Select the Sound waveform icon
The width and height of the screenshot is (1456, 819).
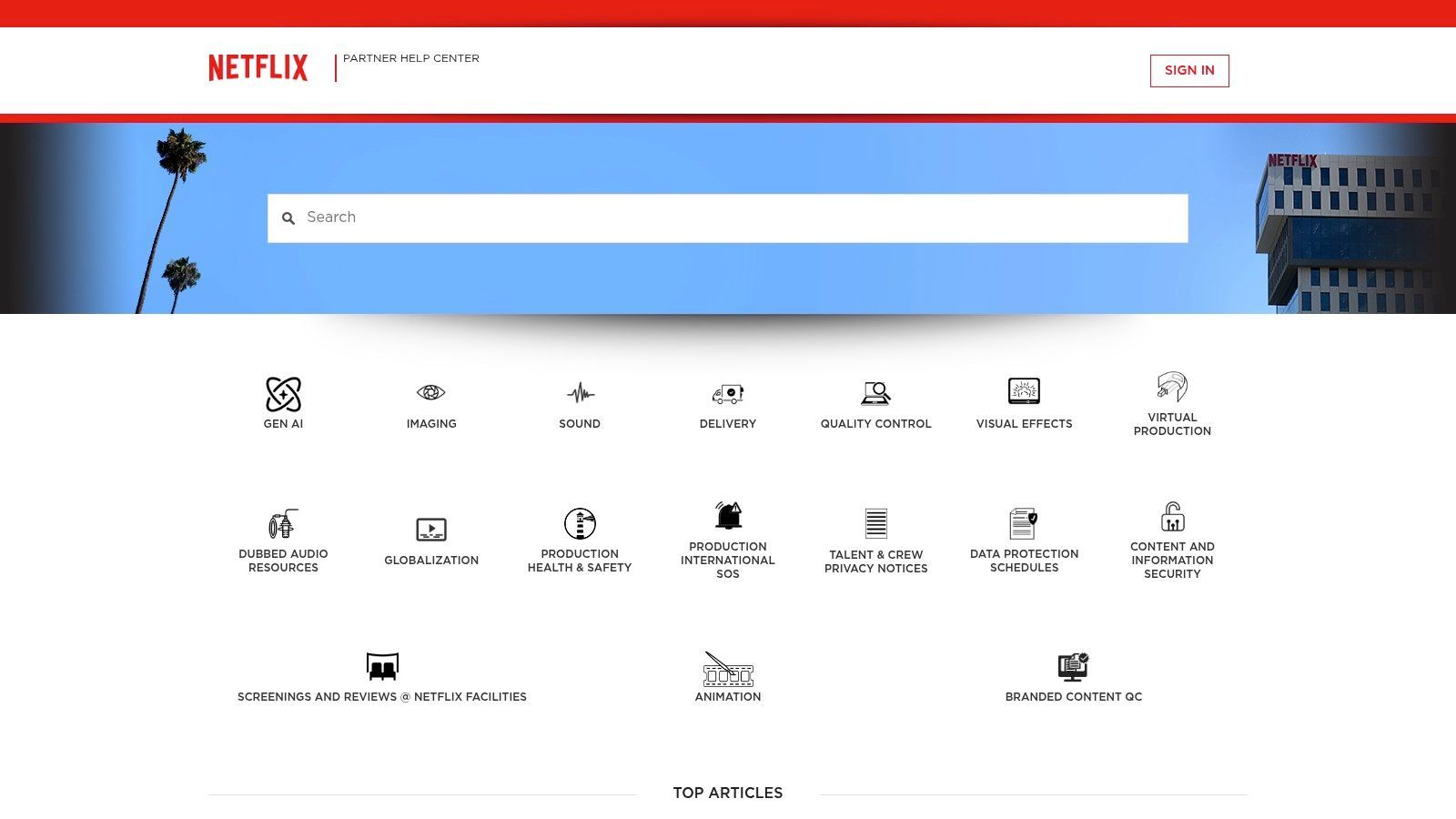tap(580, 393)
